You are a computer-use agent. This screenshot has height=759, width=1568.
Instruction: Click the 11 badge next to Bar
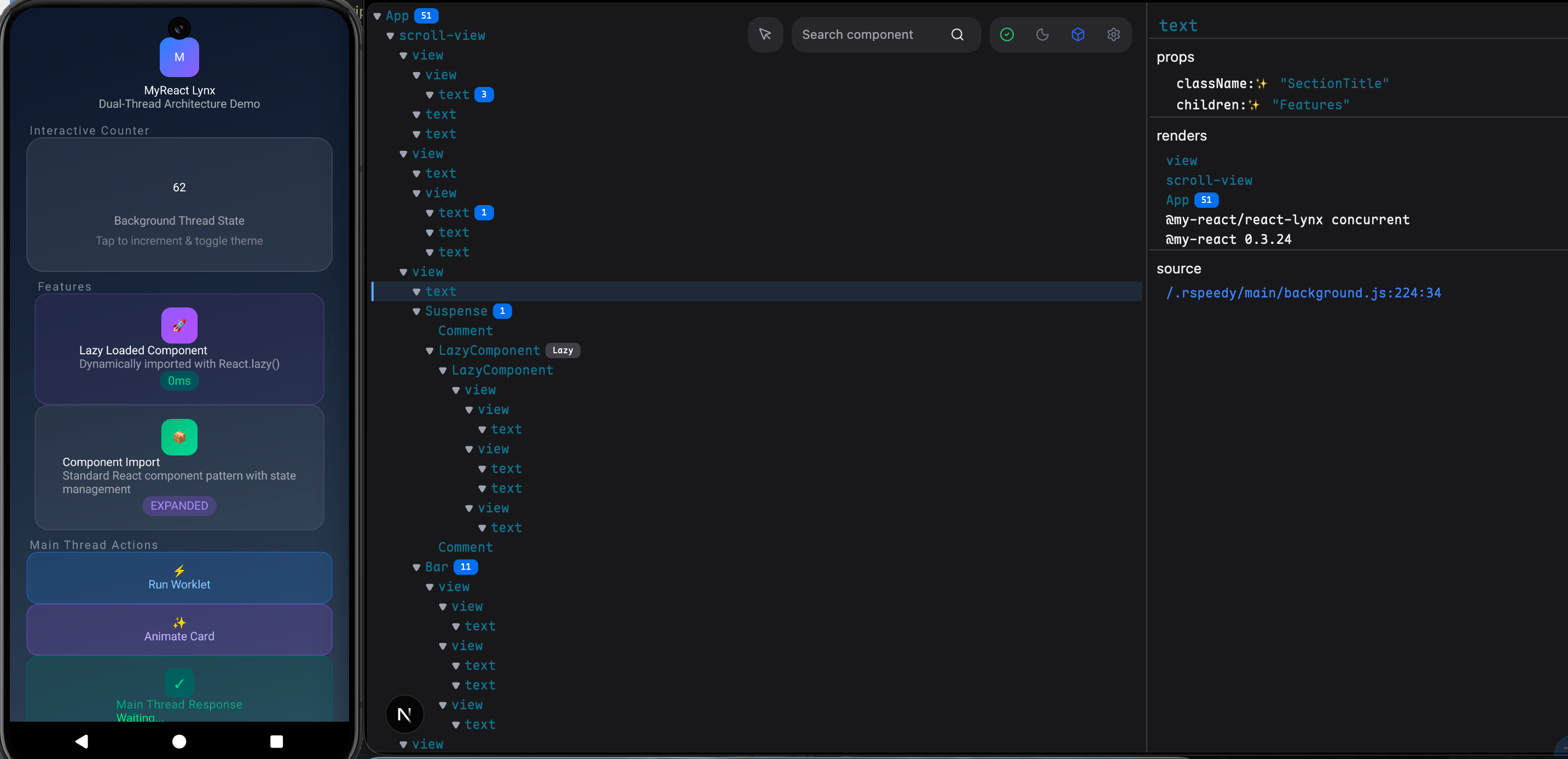[466, 568]
